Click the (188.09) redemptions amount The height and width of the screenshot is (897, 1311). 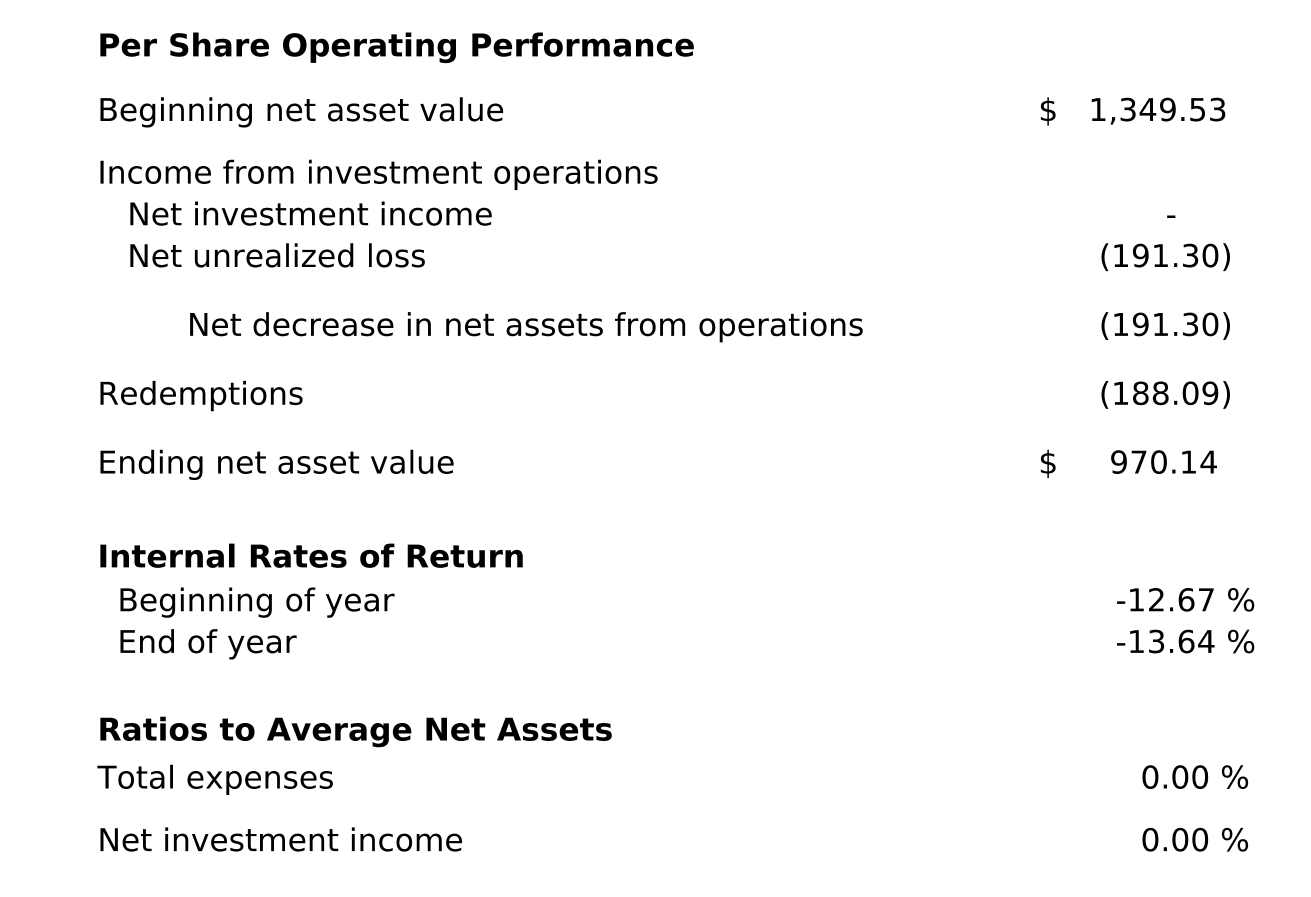pos(1165,394)
